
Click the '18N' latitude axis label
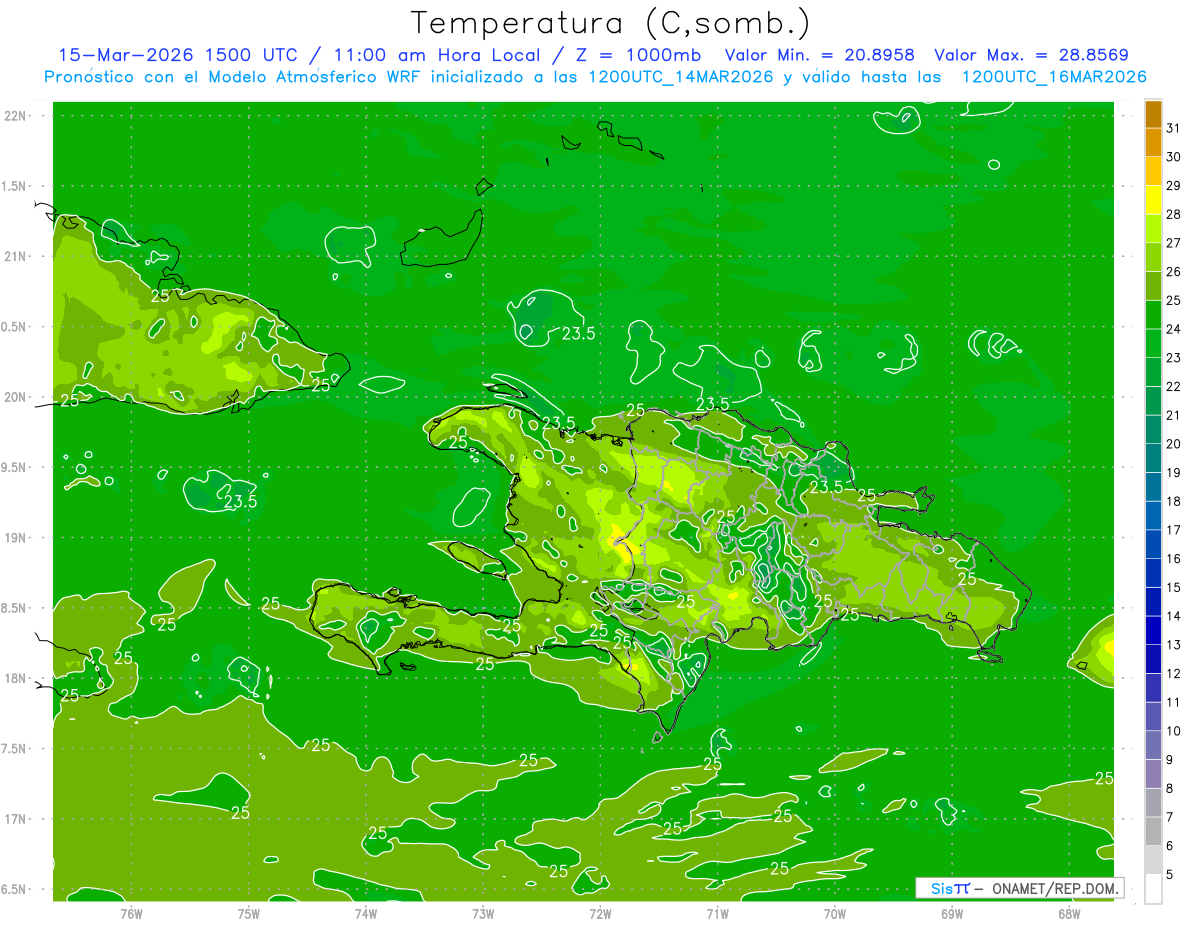pyautogui.click(x=16, y=678)
